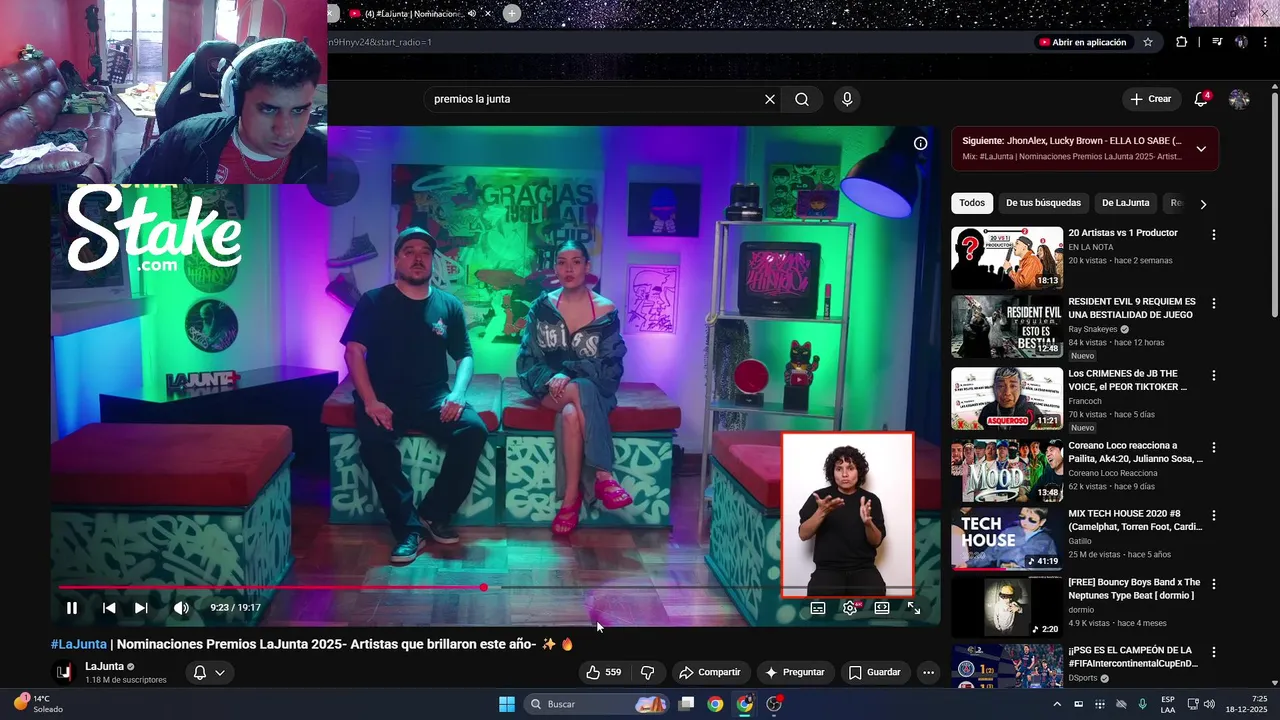Screen dimensions: 1280x720
Task: Expand the Siguiente mix playlist panel
Action: [x=1201, y=148]
